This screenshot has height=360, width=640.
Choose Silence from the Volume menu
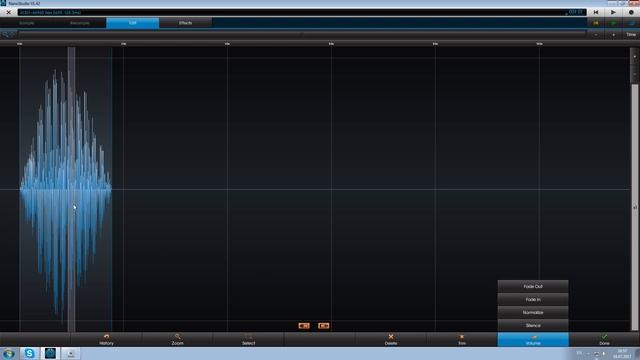click(533, 325)
